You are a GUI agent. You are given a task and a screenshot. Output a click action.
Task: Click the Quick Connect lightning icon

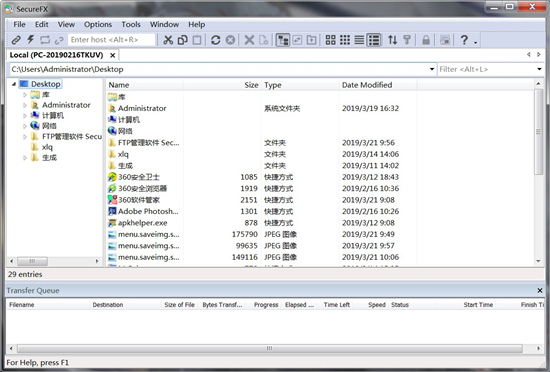(x=31, y=40)
